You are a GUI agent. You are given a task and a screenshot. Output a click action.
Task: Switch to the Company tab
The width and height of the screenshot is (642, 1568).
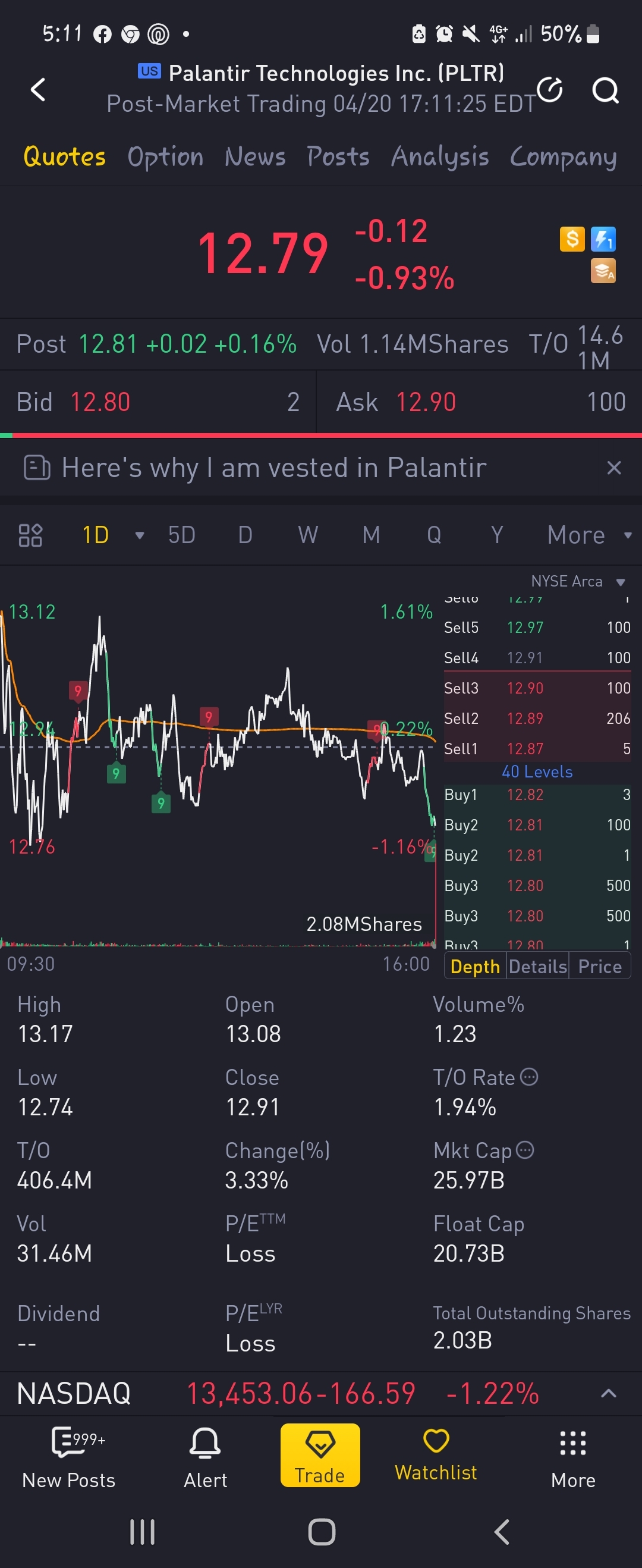tap(563, 156)
